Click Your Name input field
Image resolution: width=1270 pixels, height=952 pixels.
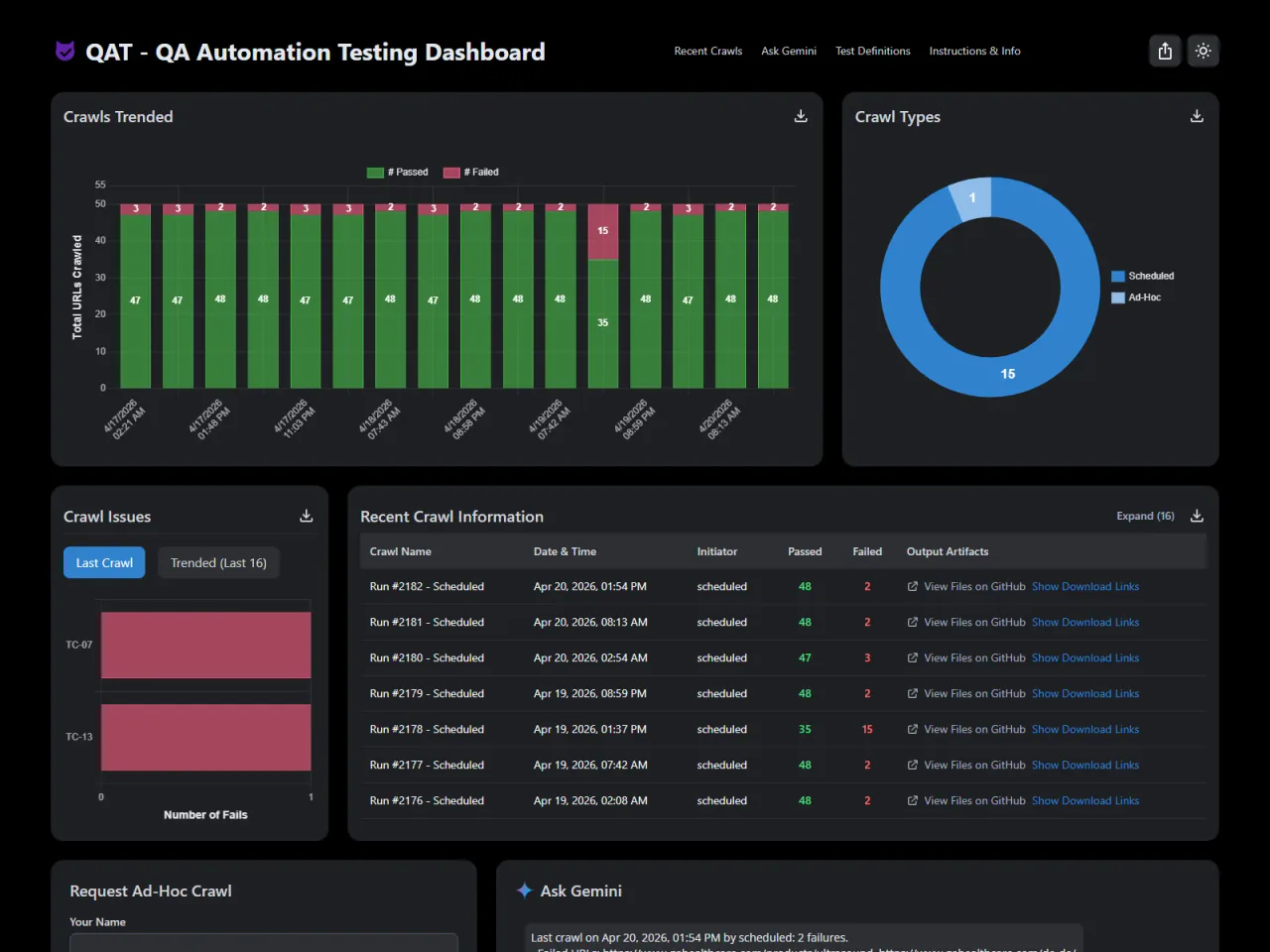point(263,943)
